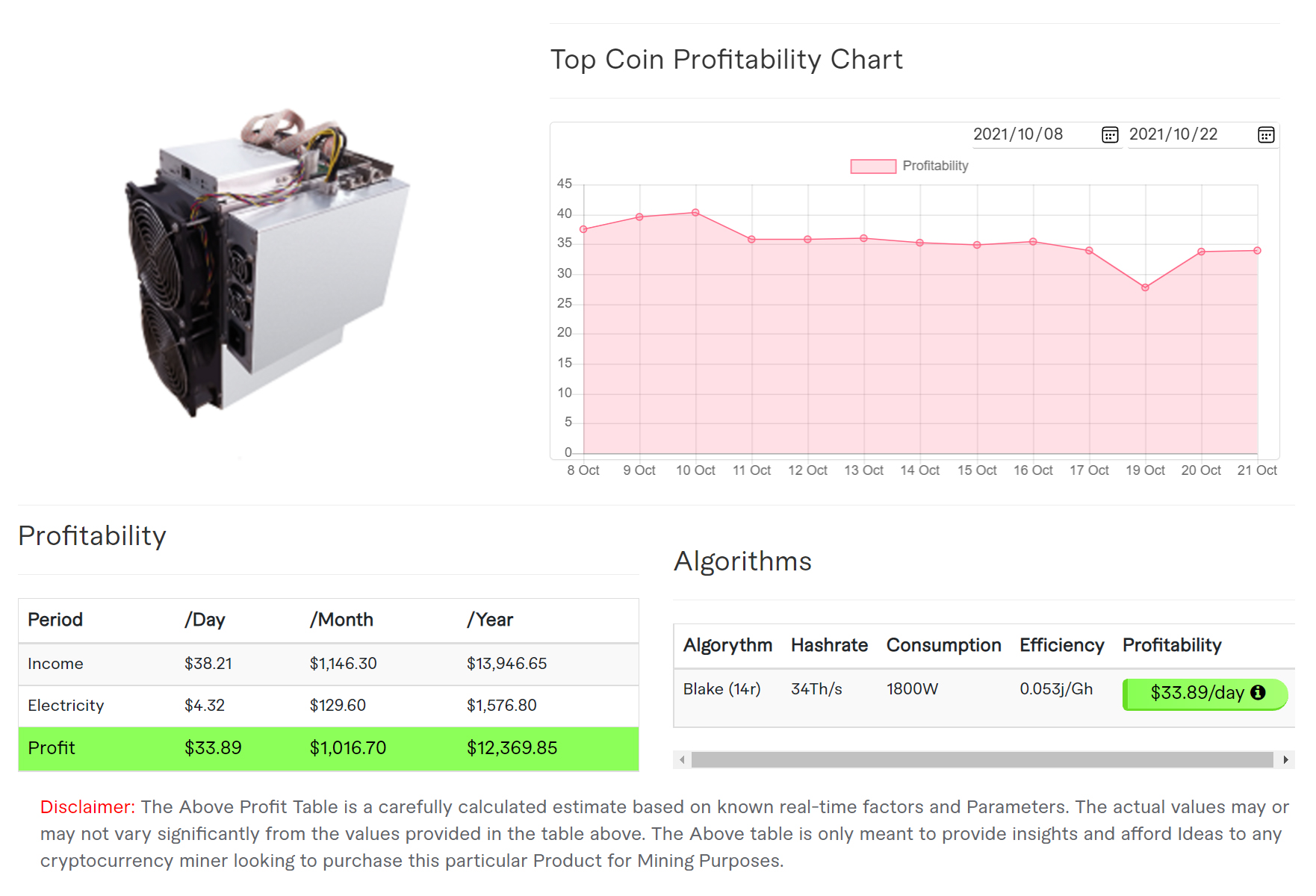
Task: Select the 10 Oct peak data point
Action: coord(695,213)
